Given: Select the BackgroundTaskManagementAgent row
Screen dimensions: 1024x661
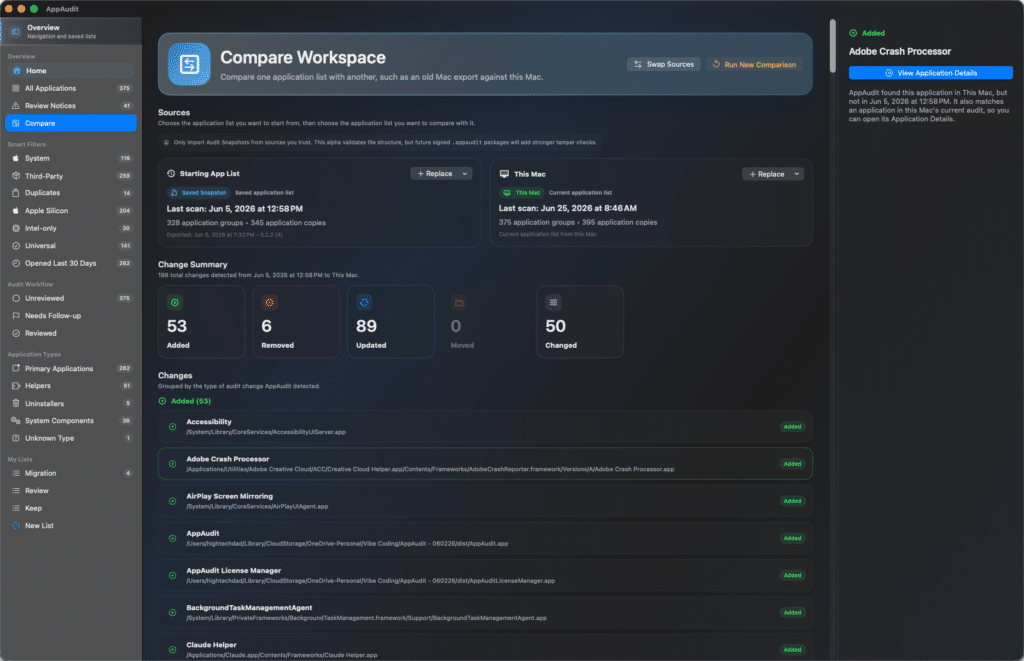Looking at the screenshot, I should [x=485, y=613].
